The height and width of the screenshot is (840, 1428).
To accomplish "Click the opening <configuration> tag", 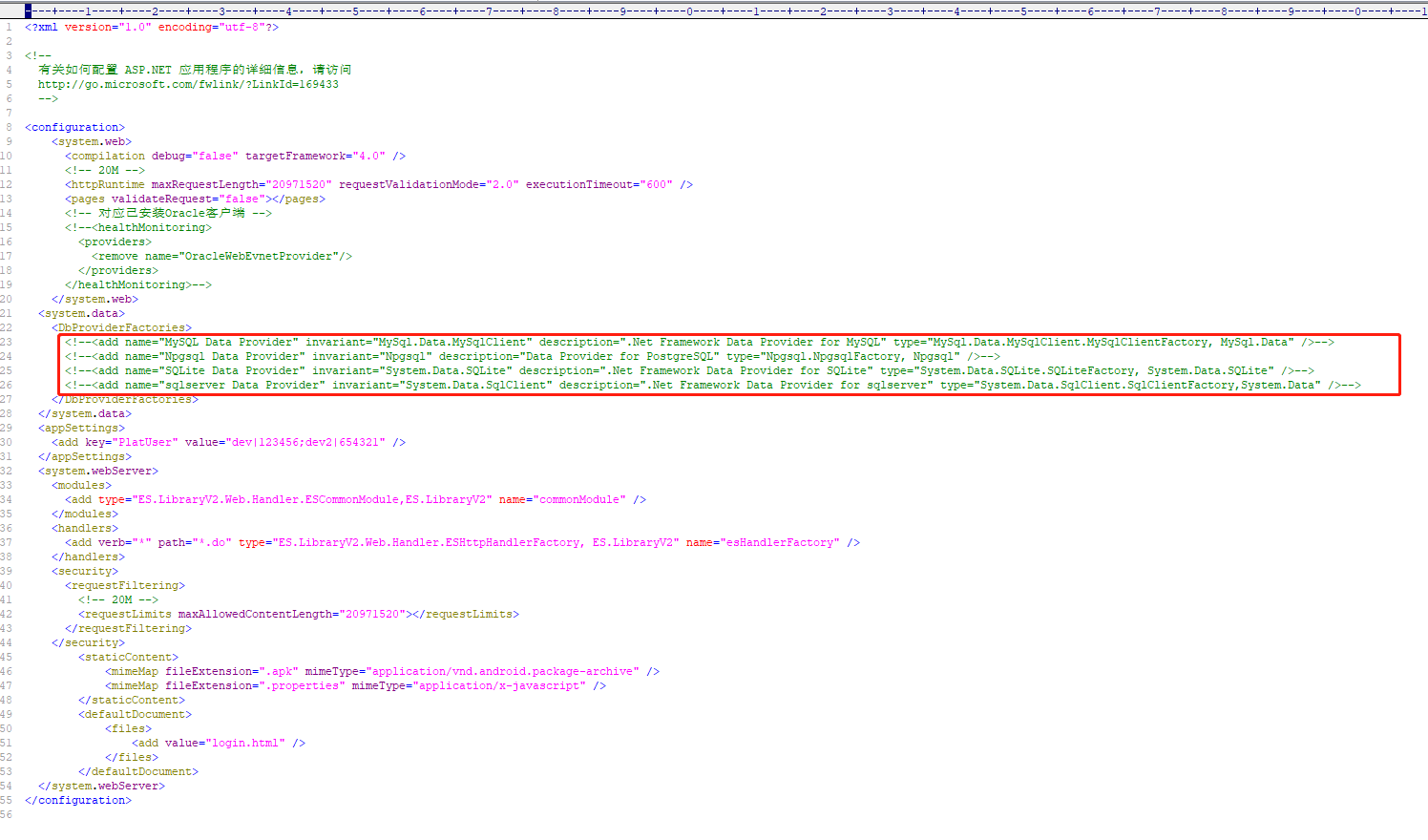I will (x=74, y=127).
